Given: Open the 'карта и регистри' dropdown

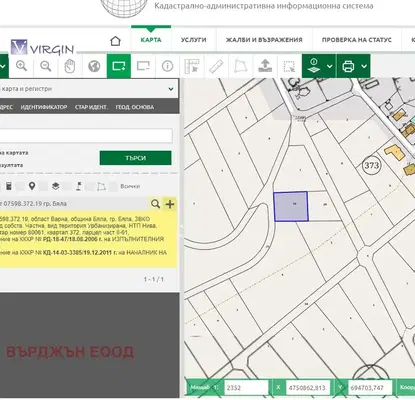Looking at the screenshot, I should click(x=89, y=89).
